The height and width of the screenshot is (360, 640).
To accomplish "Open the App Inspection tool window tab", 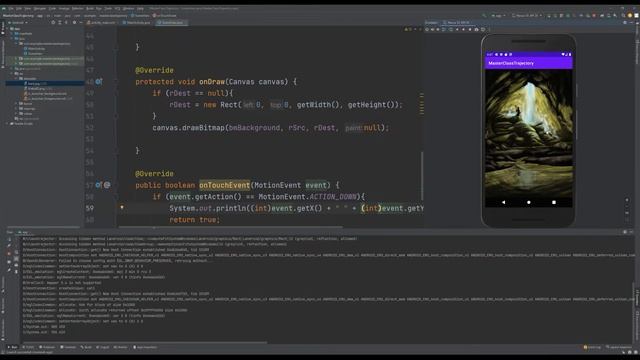I will (145, 347).
